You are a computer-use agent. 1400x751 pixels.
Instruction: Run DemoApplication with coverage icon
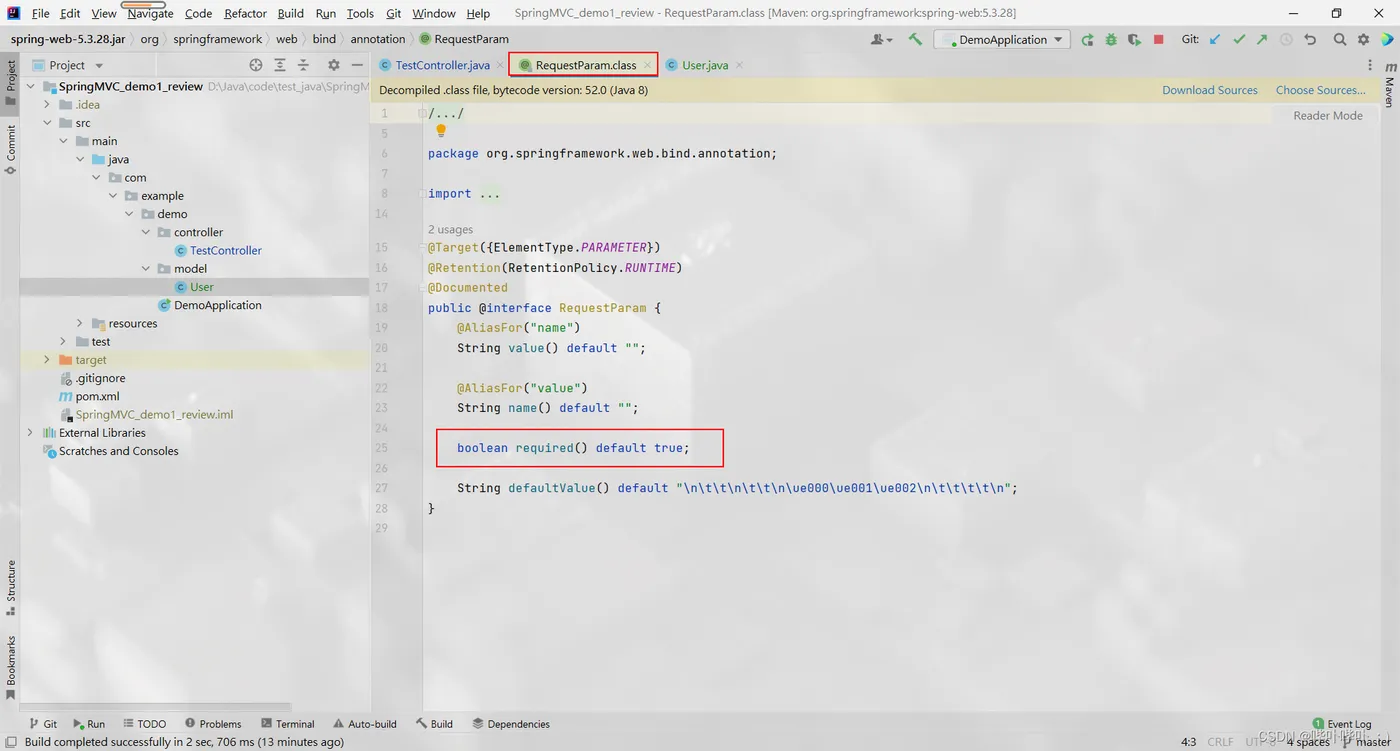1134,39
